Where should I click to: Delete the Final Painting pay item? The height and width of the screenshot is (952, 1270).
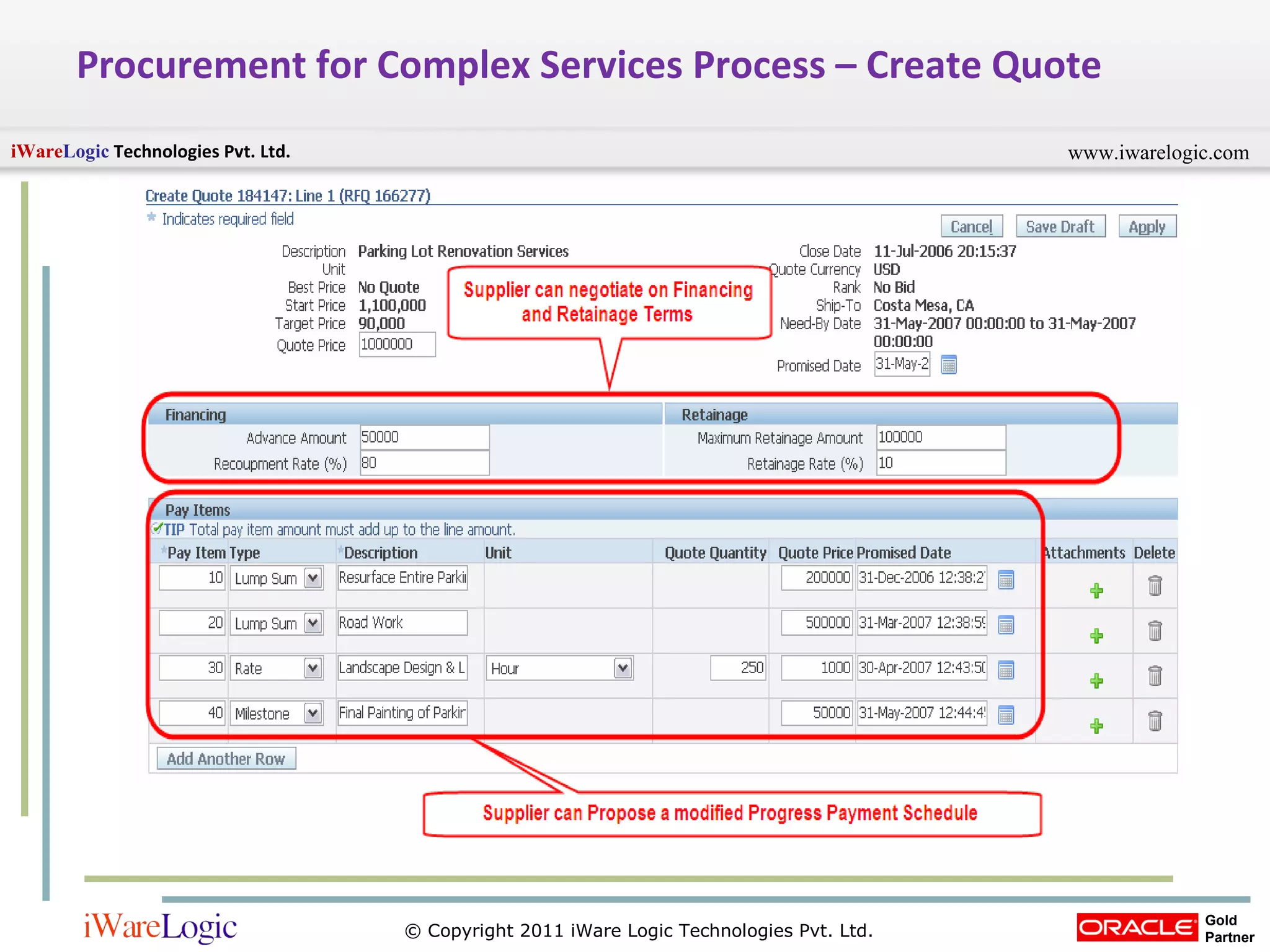point(1155,720)
